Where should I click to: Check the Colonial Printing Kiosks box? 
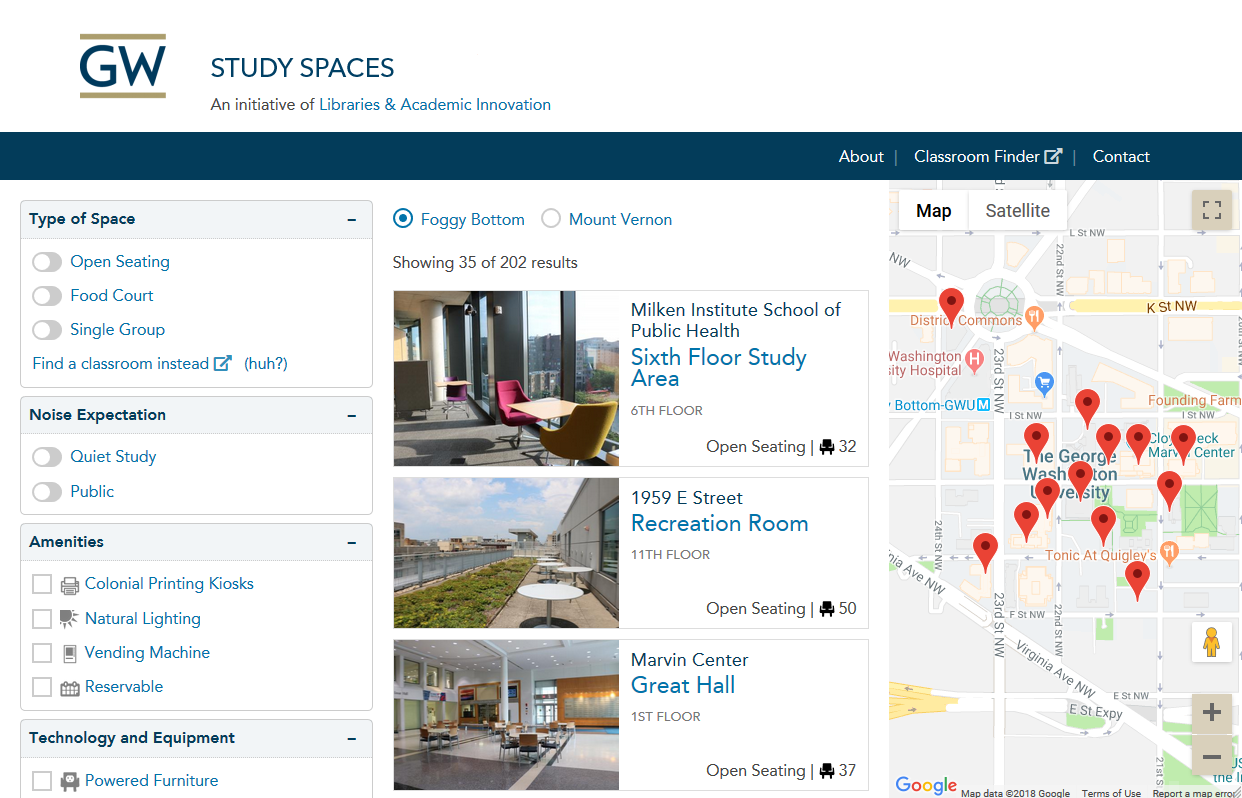[x=42, y=584]
